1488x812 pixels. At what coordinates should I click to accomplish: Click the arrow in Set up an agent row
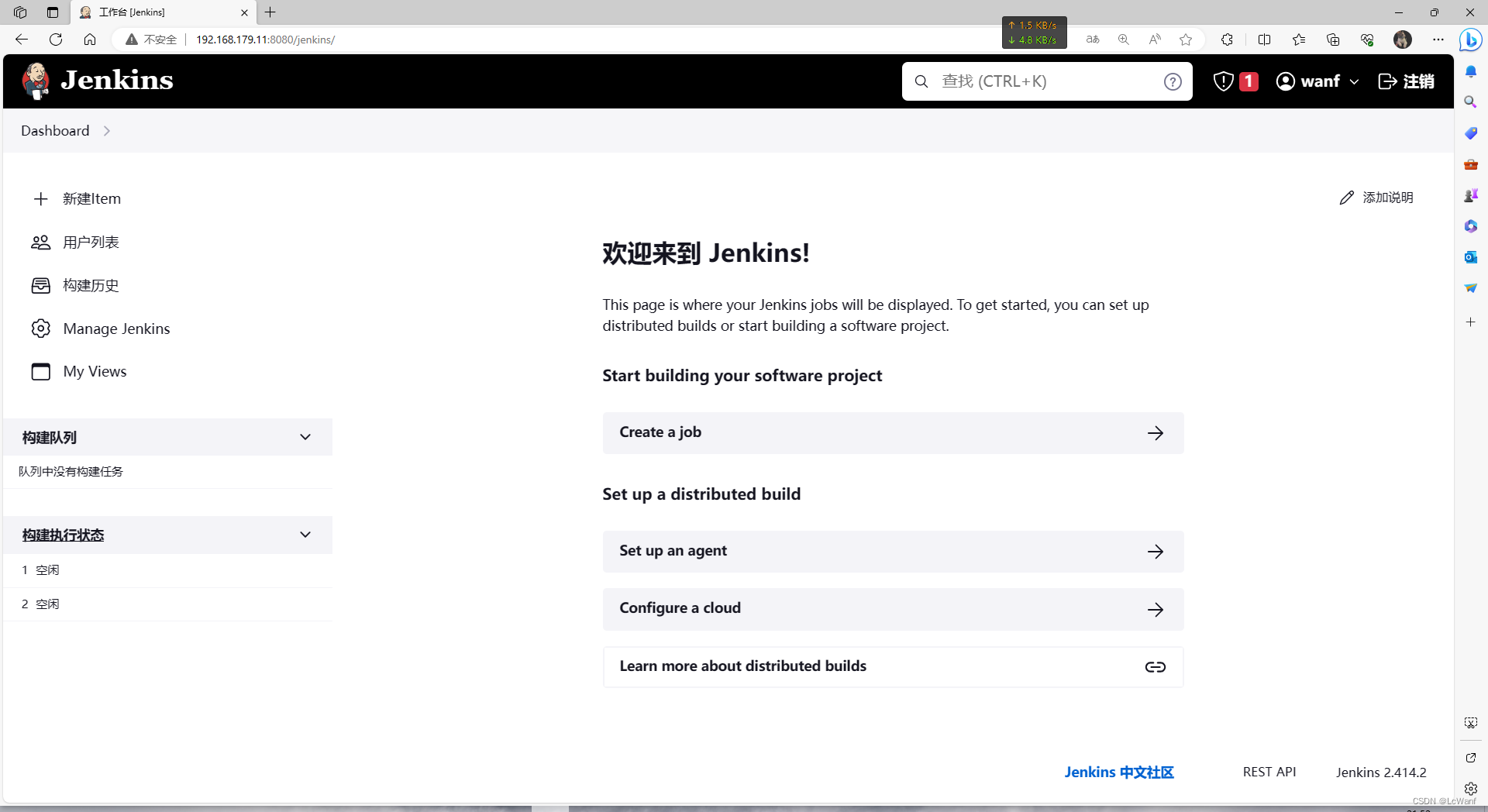pyautogui.click(x=1156, y=552)
